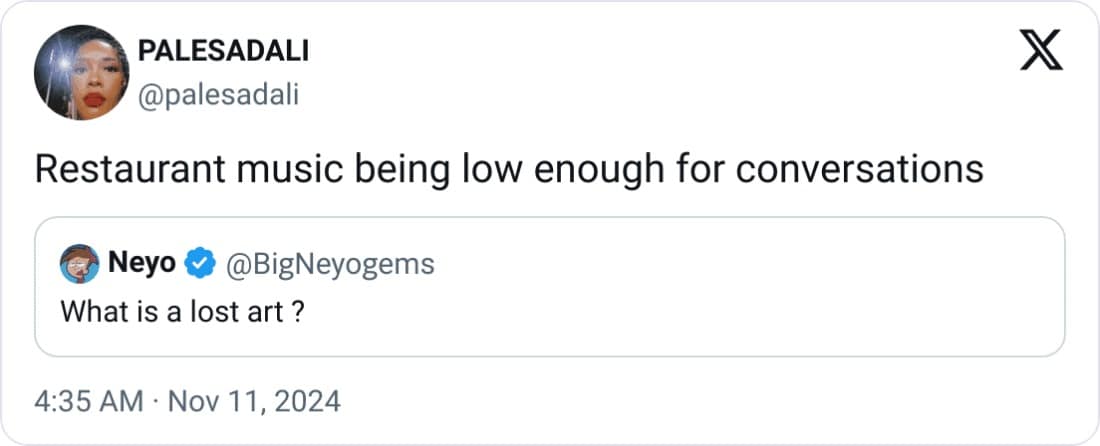Open the quoted text "What is a lost art ?"
The height and width of the screenshot is (446, 1100).
point(182,311)
